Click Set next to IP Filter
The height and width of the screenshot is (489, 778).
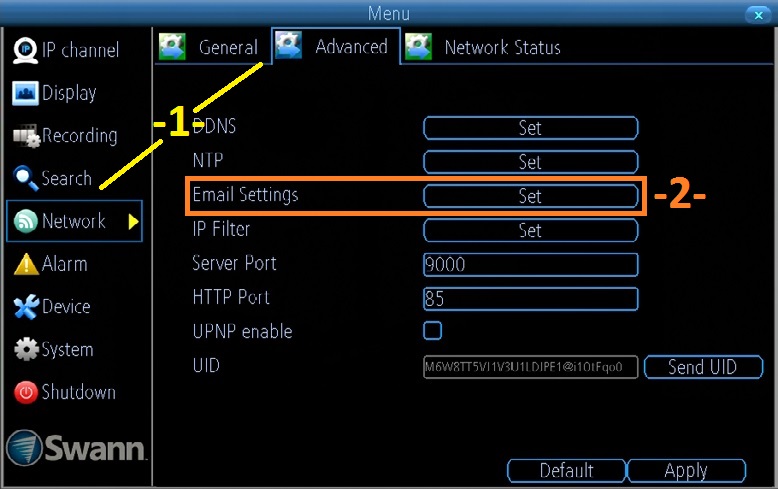(x=530, y=230)
